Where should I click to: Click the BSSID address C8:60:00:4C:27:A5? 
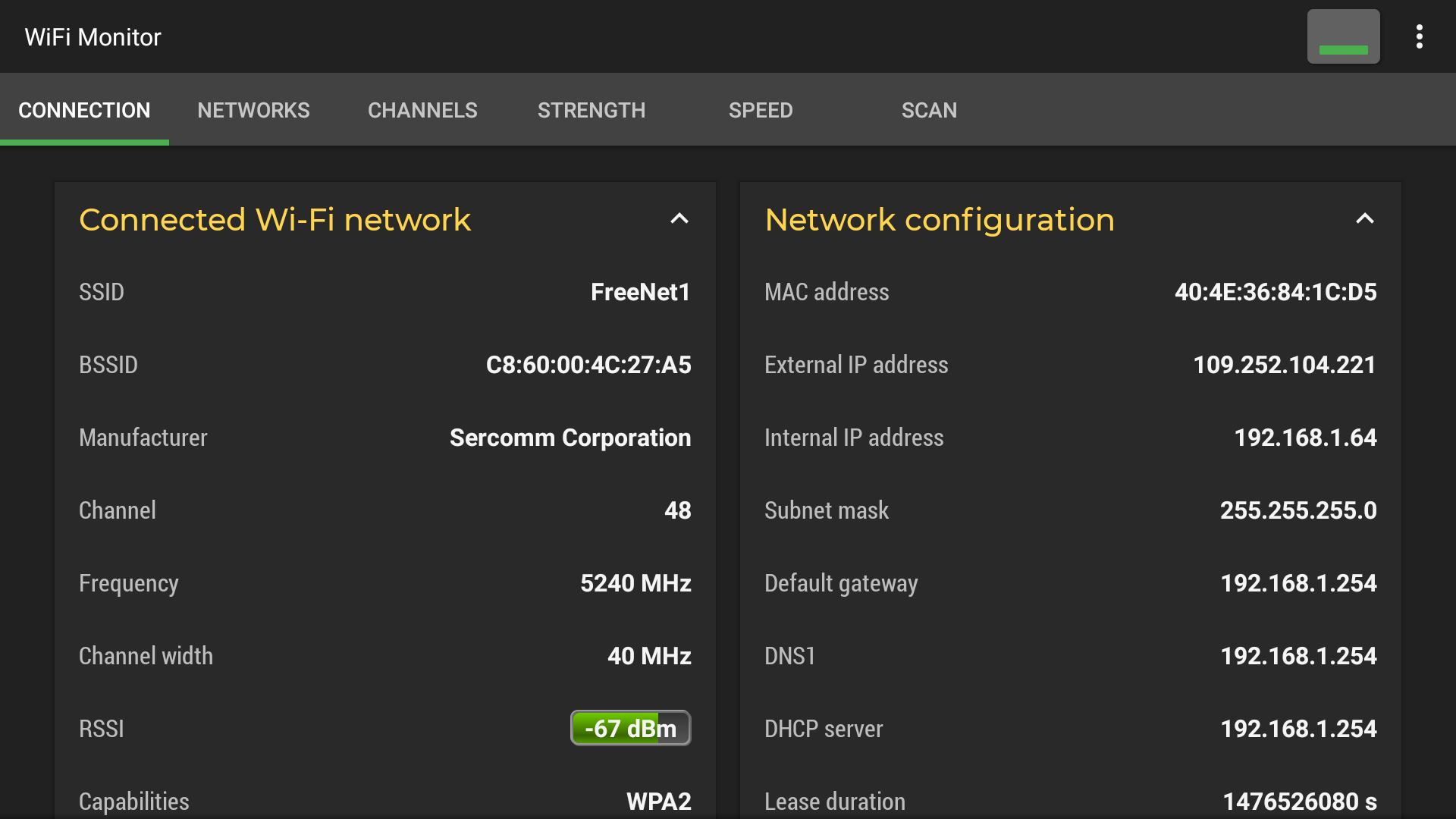[x=589, y=365]
